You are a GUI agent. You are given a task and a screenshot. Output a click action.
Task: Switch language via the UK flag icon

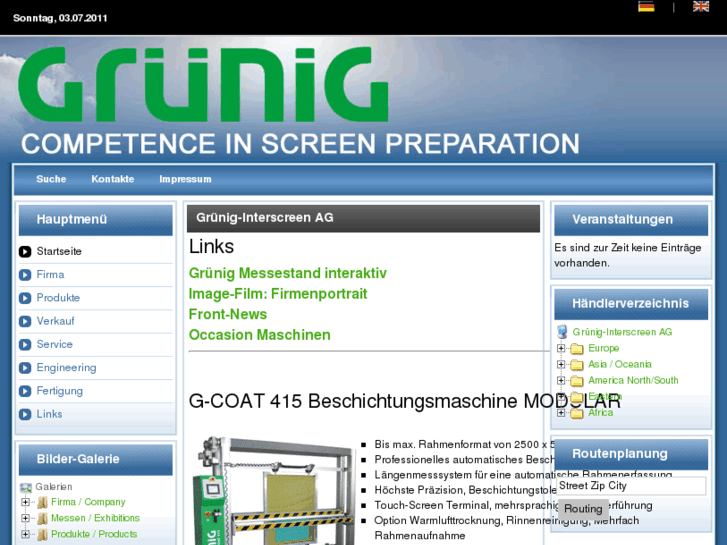coord(701,6)
